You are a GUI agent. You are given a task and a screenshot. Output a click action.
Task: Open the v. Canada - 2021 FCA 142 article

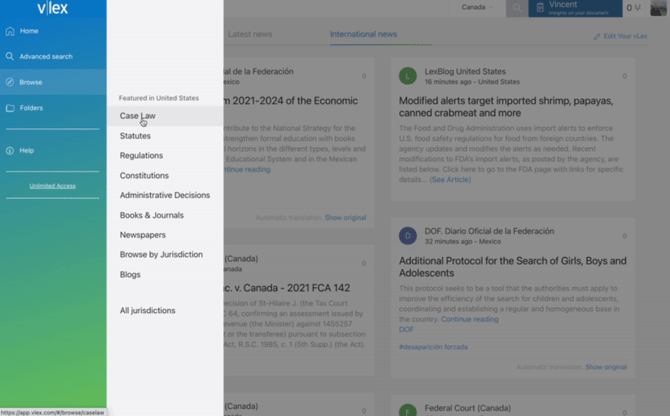coord(287,288)
